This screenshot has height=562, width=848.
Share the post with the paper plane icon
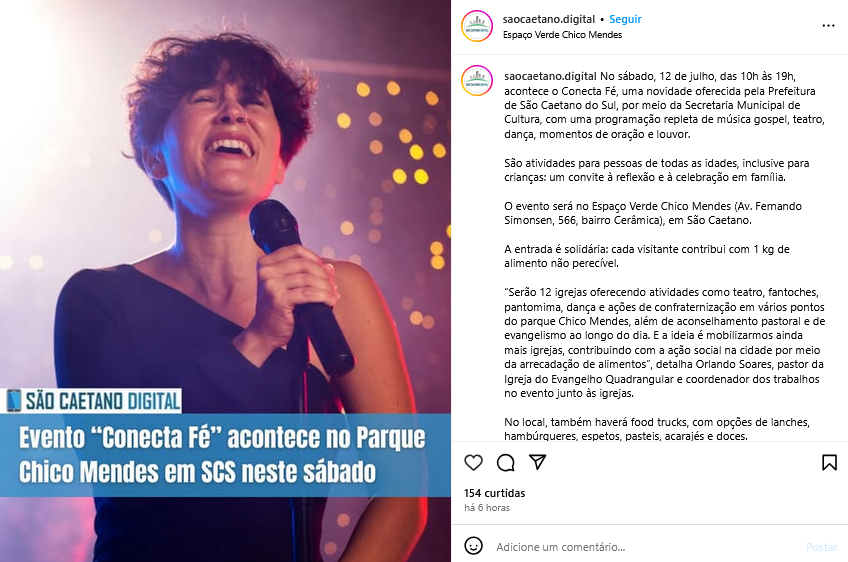[537, 462]
